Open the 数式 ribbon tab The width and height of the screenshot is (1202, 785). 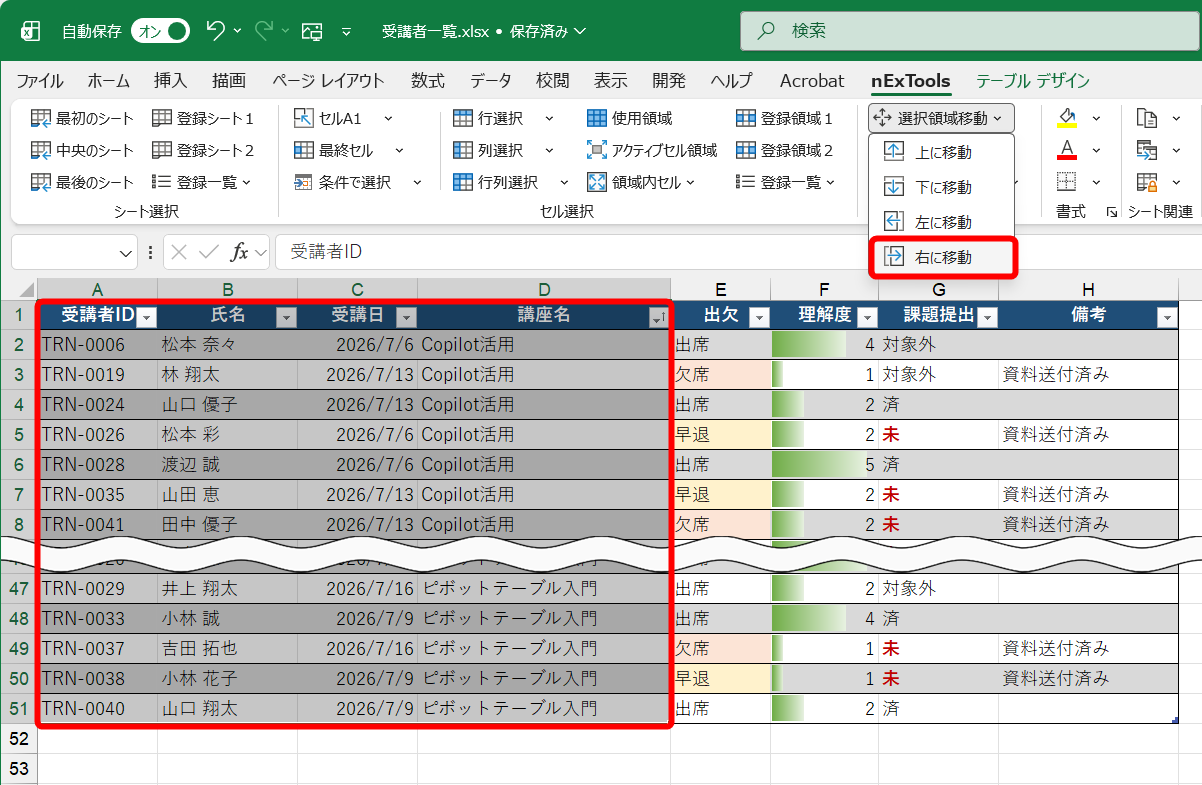pyautogui.click(x=428, y=81)
